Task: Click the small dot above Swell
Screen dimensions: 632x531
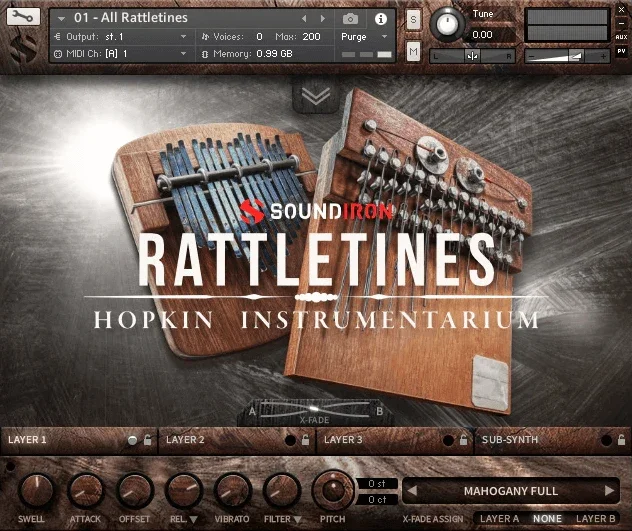Action: tap(10, 466)
